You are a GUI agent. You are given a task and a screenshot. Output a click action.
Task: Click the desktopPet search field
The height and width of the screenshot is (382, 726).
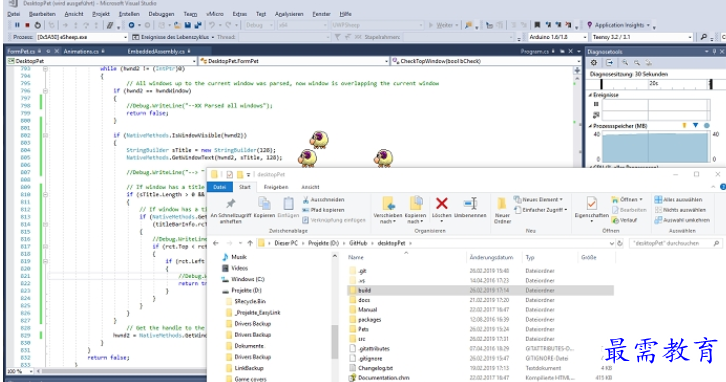click(676, 243)
